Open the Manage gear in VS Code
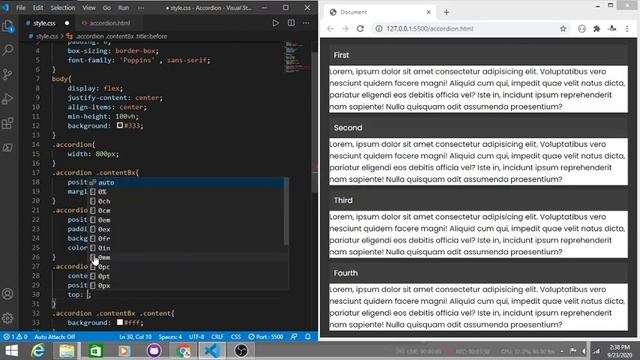640x360 pixels. (8, 318)
